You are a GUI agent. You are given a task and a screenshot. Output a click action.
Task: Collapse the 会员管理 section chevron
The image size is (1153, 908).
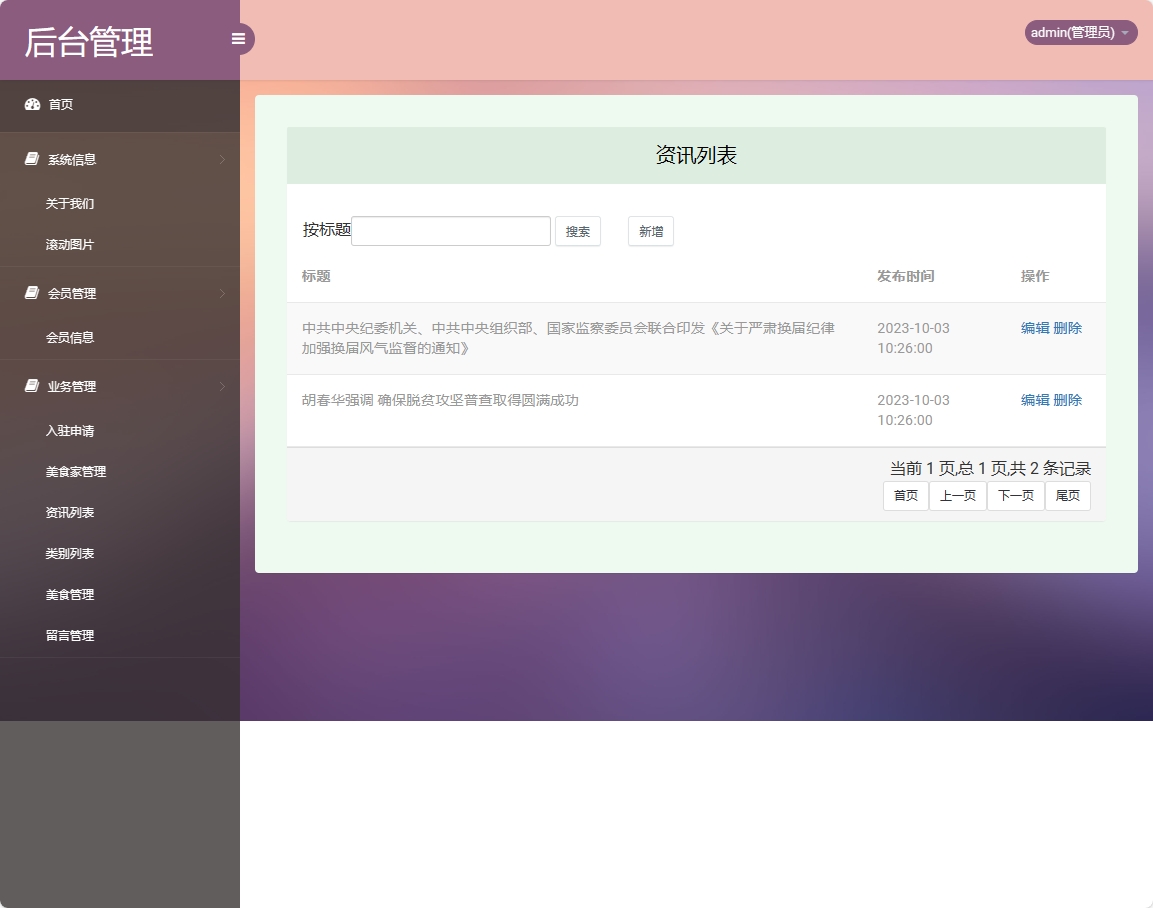(x=222, y=293)
